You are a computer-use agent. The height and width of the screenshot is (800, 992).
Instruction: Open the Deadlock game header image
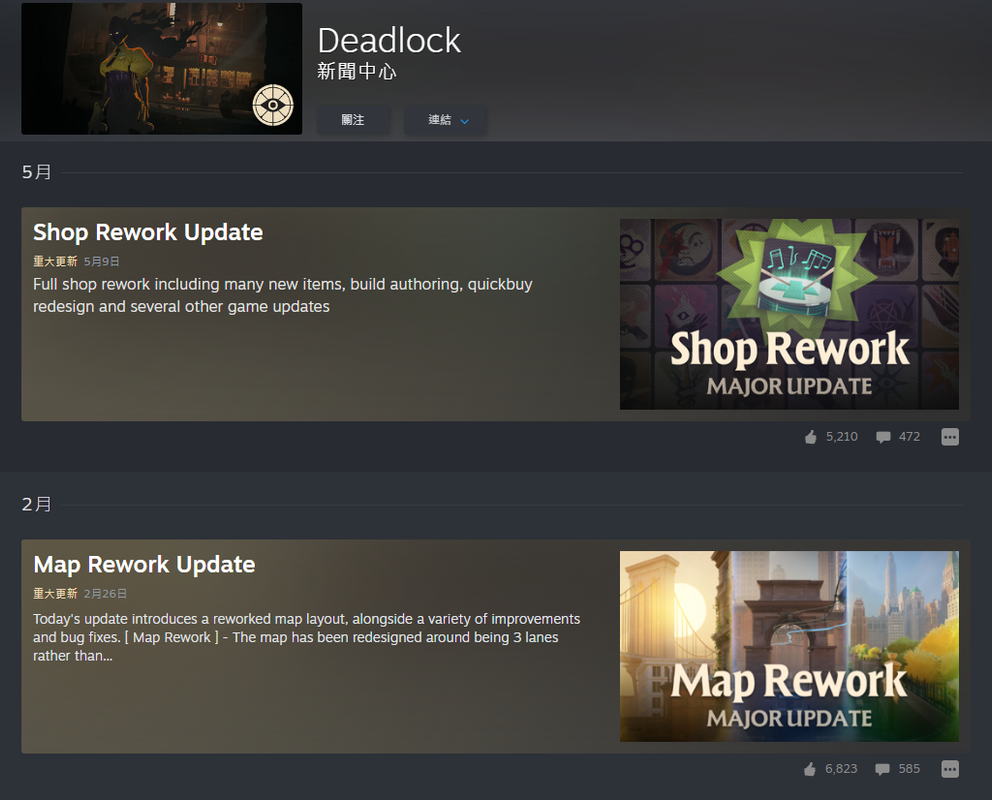click(x=161, y=68)
